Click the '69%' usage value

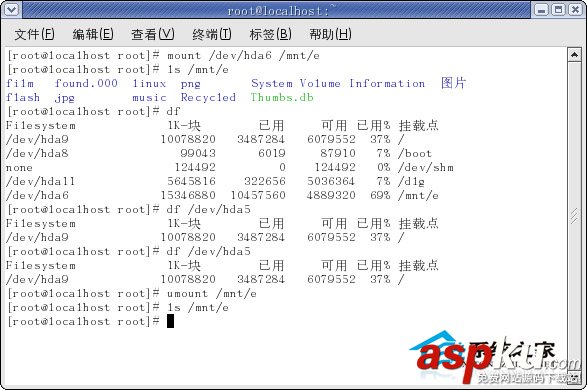coord(380,195)
